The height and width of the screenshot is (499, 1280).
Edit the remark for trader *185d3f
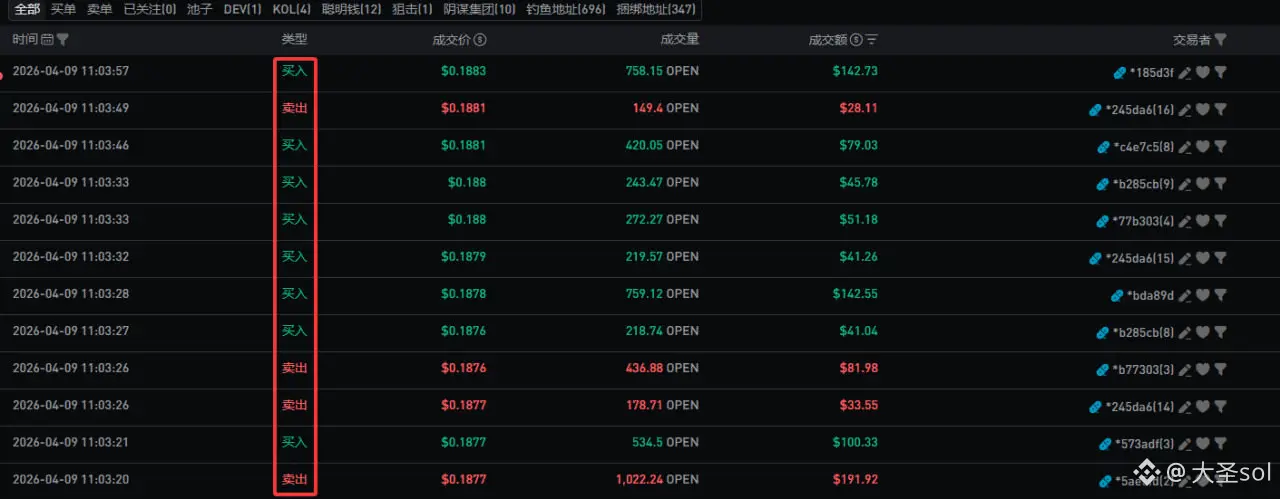click(1185, 72)
